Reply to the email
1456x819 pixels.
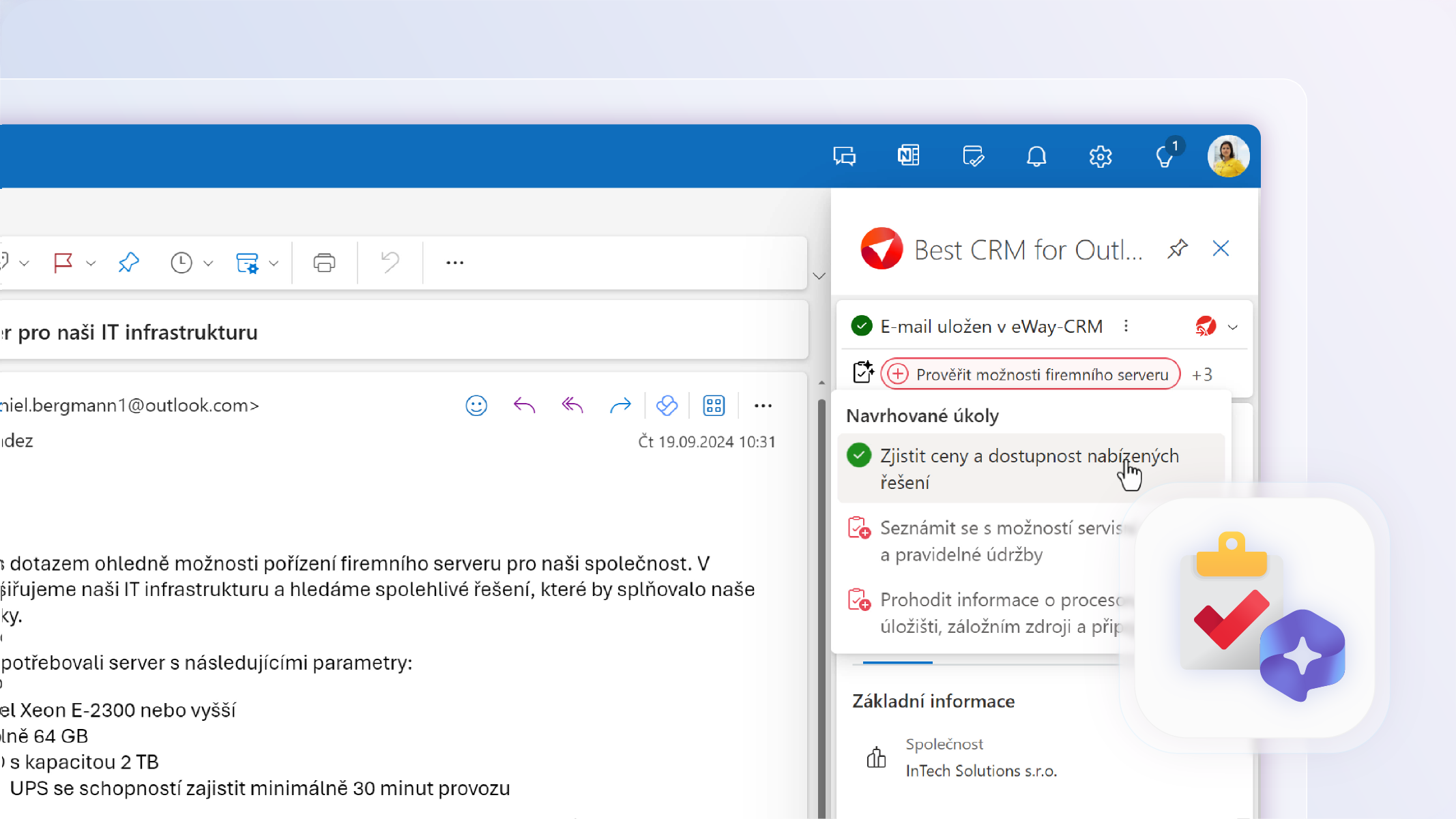[x=524, y=406]
